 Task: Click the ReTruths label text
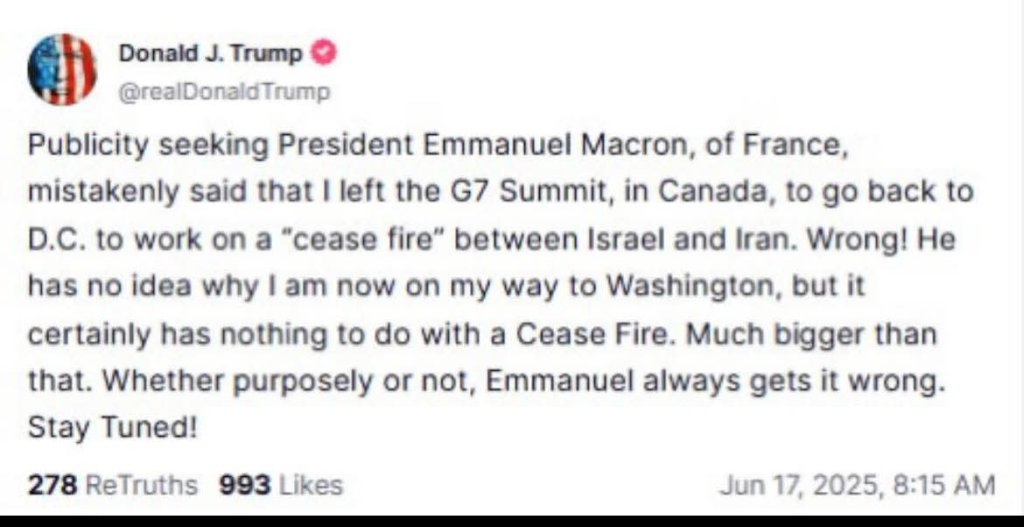click(141, 485)
